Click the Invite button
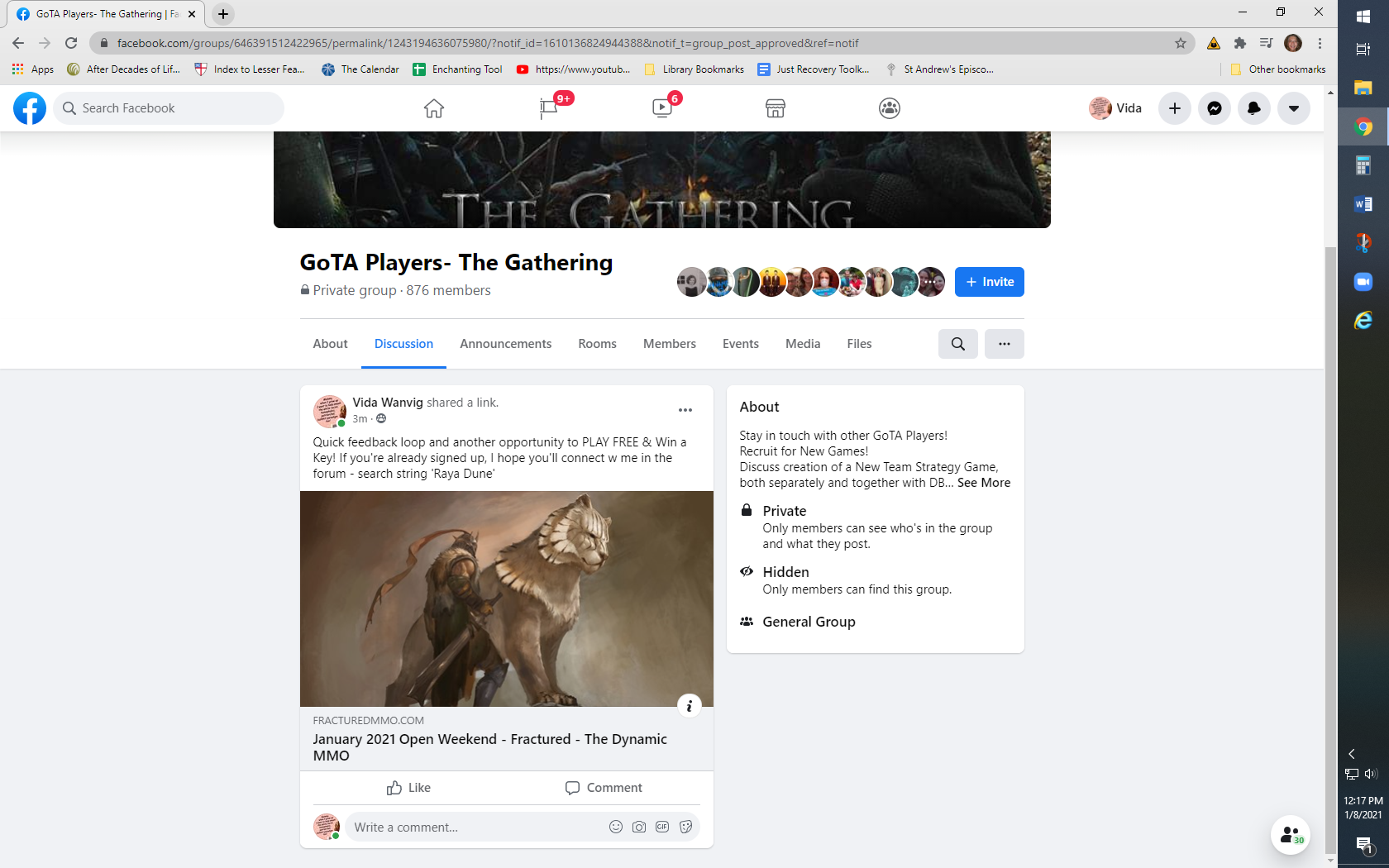This screenshot has width=1389, height=868. 990,282
